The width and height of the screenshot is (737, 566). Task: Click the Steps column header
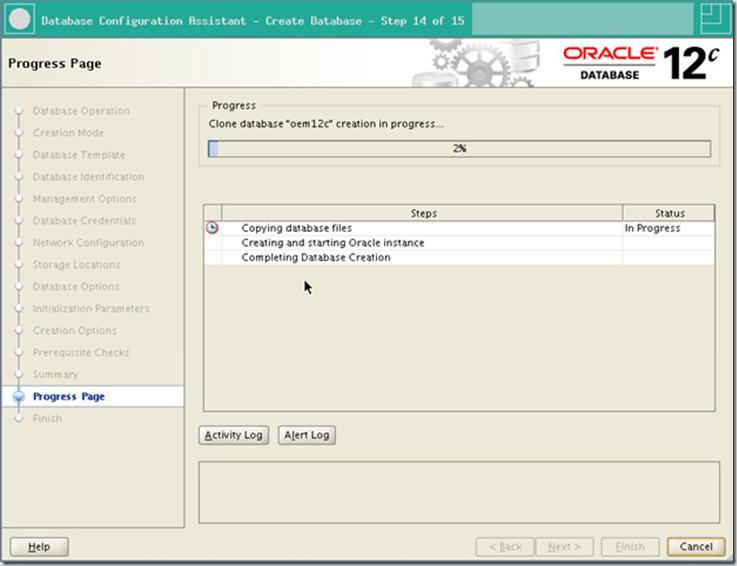[423, 213]
